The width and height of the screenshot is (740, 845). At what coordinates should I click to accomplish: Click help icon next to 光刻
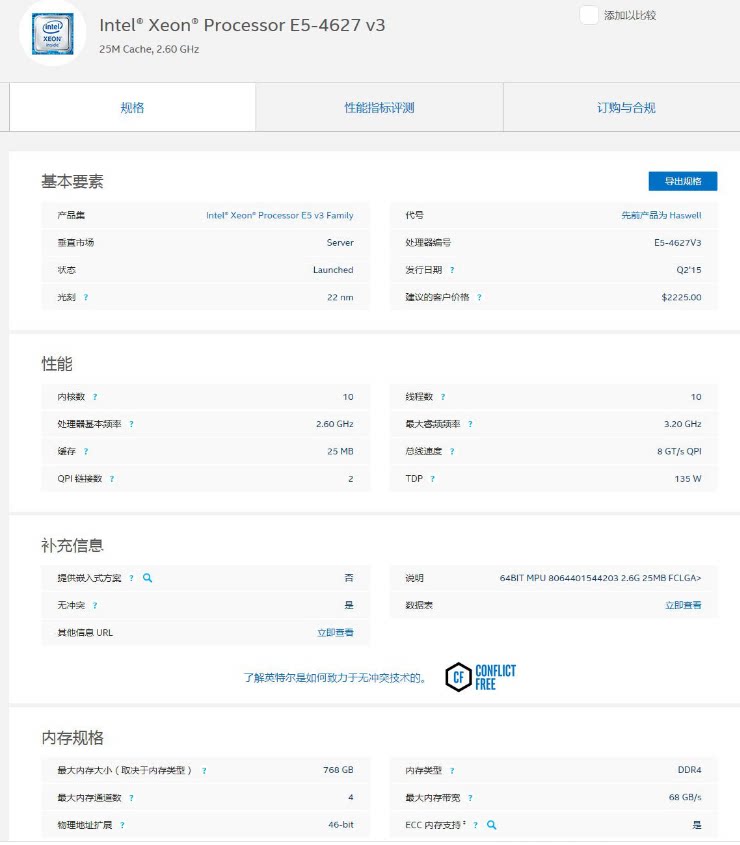coord(86,297)
